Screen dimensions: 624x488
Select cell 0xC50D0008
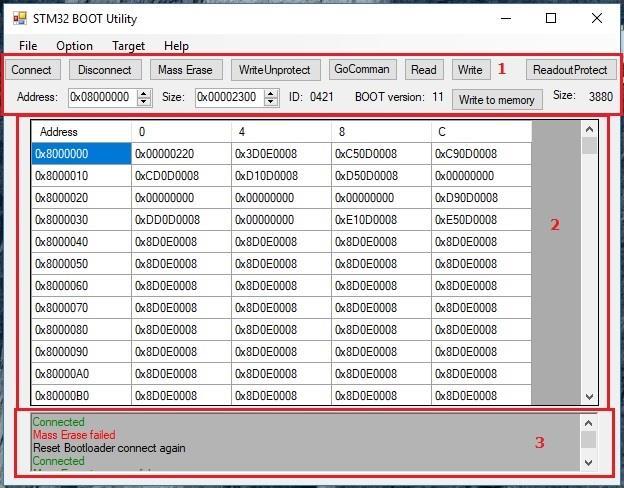pos(382,154)
